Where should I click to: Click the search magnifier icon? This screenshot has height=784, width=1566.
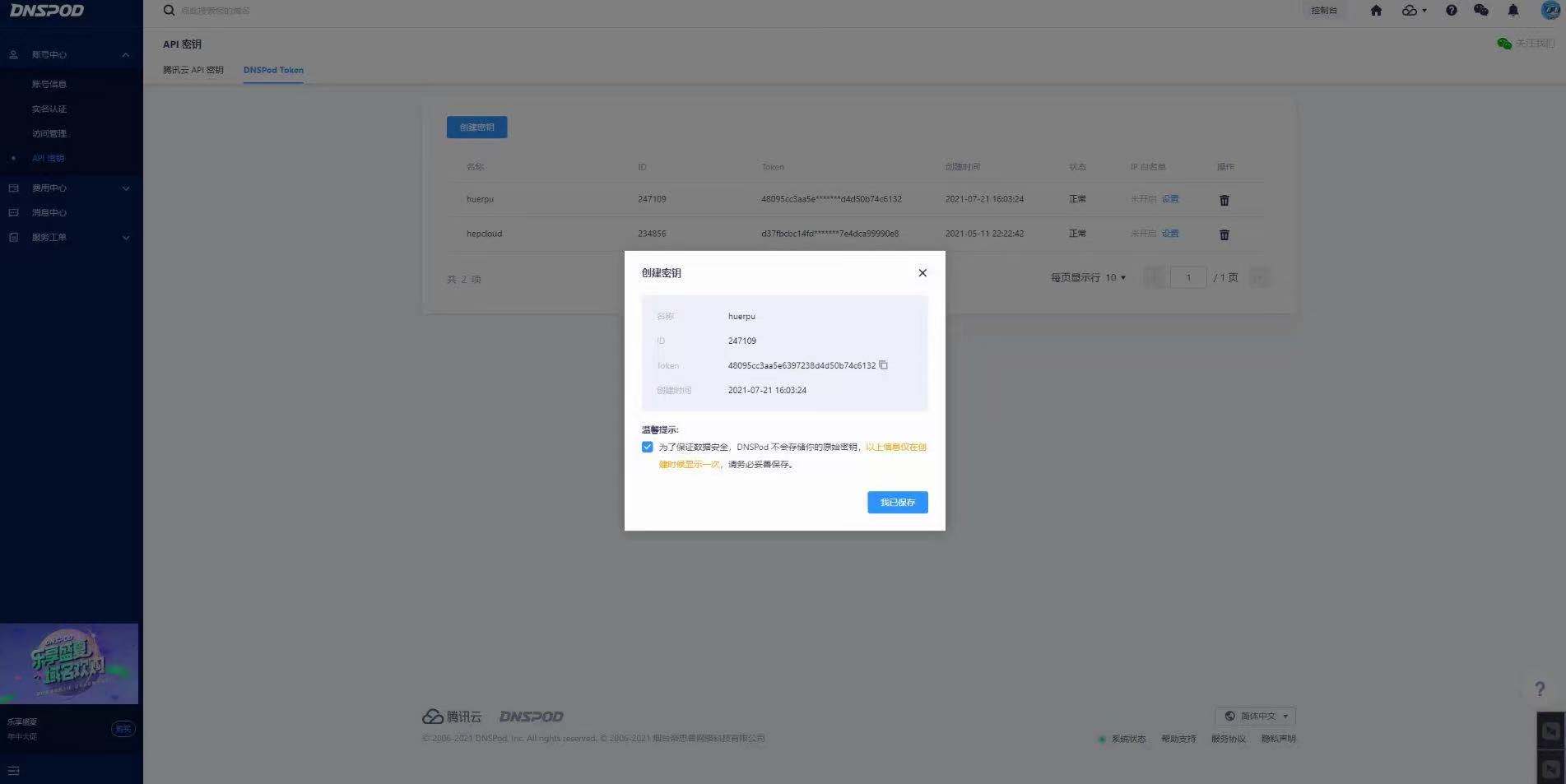(169, 11)
